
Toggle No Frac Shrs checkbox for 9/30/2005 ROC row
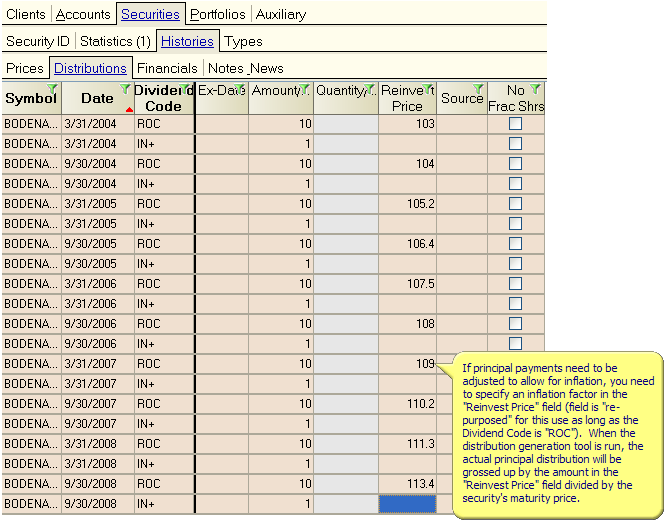point(515,244)
